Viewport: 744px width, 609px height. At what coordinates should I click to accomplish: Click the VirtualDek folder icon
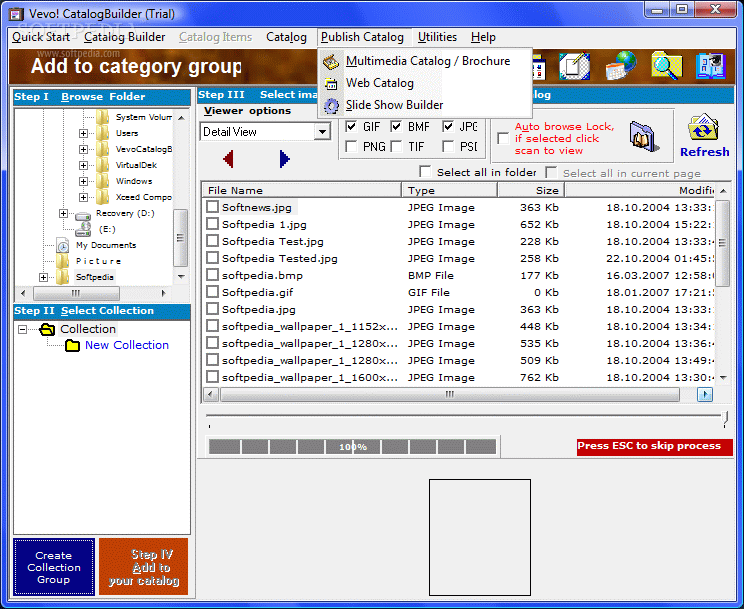point(102,165)
